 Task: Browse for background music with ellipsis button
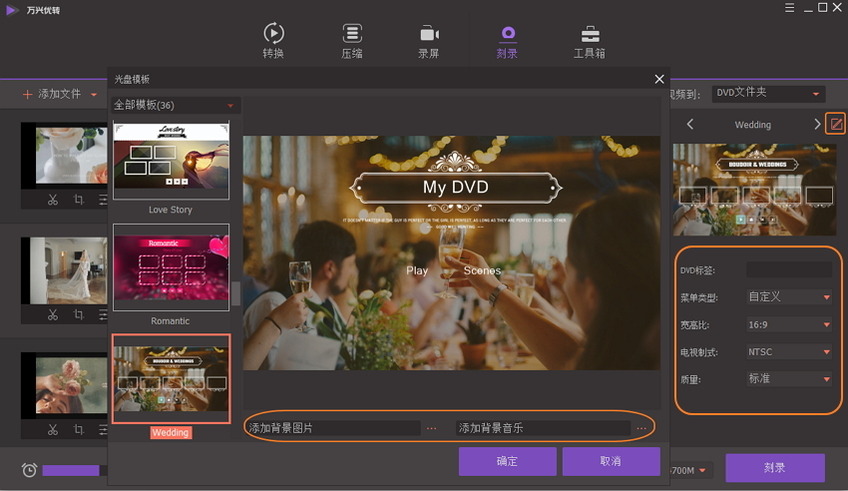pos(641,428)
